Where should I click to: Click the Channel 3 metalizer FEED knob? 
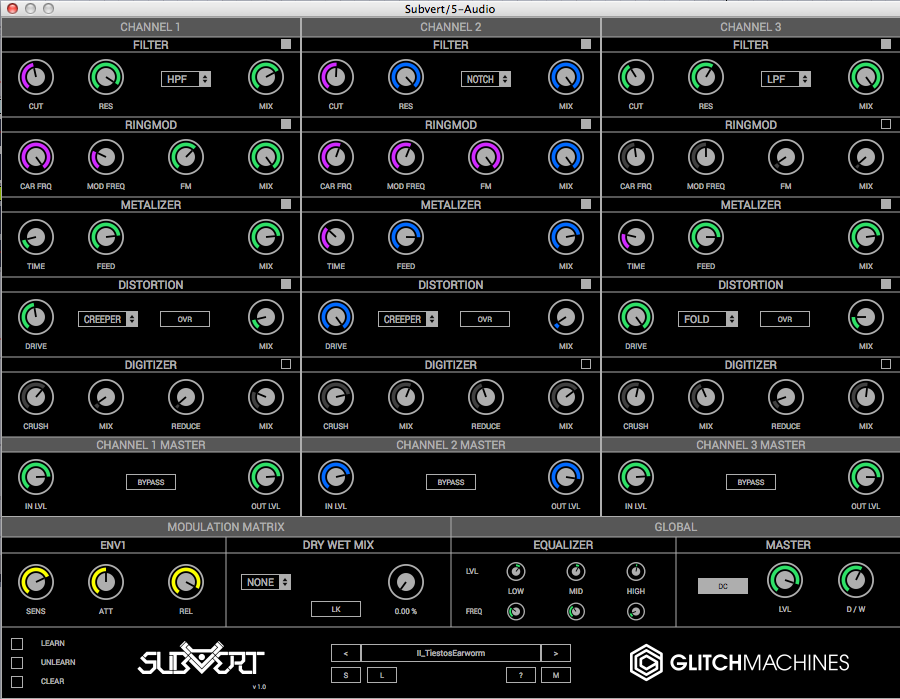705,237
